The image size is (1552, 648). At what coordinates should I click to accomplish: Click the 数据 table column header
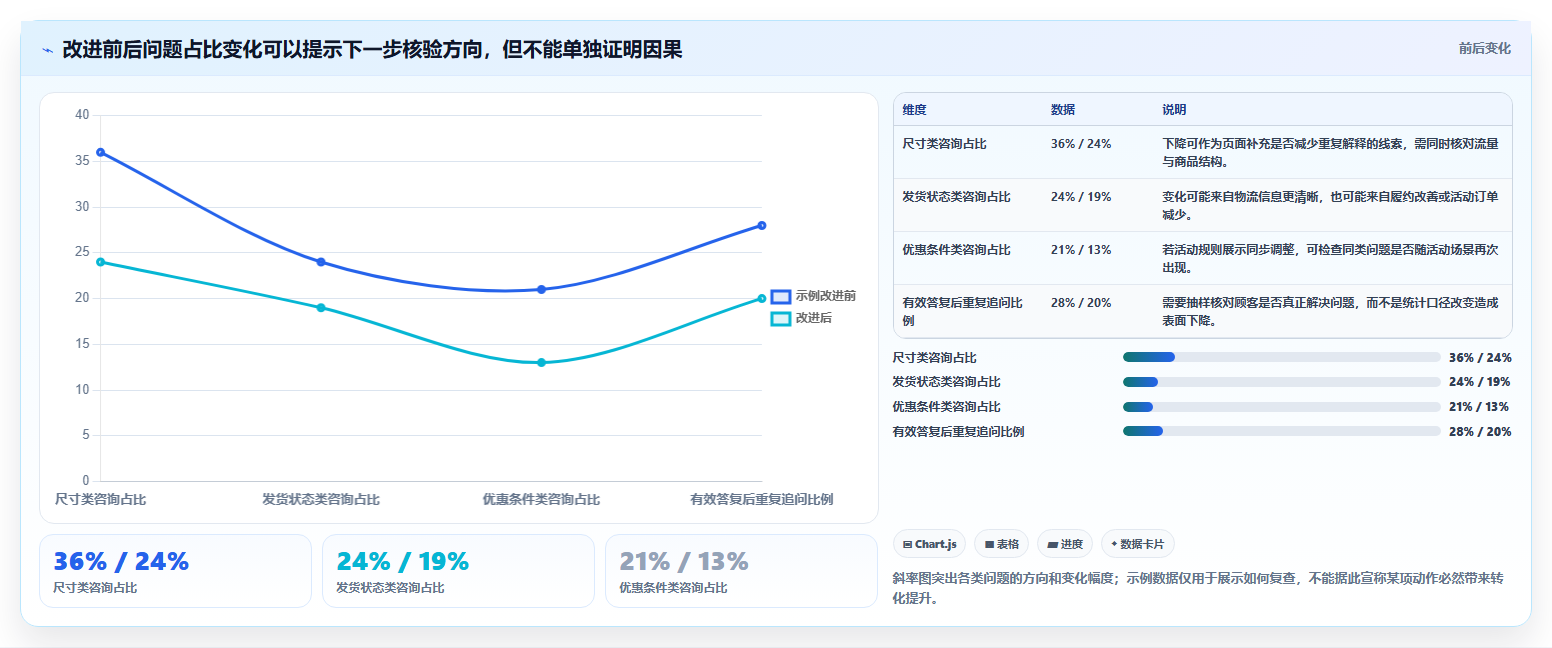click(1062, 110)
